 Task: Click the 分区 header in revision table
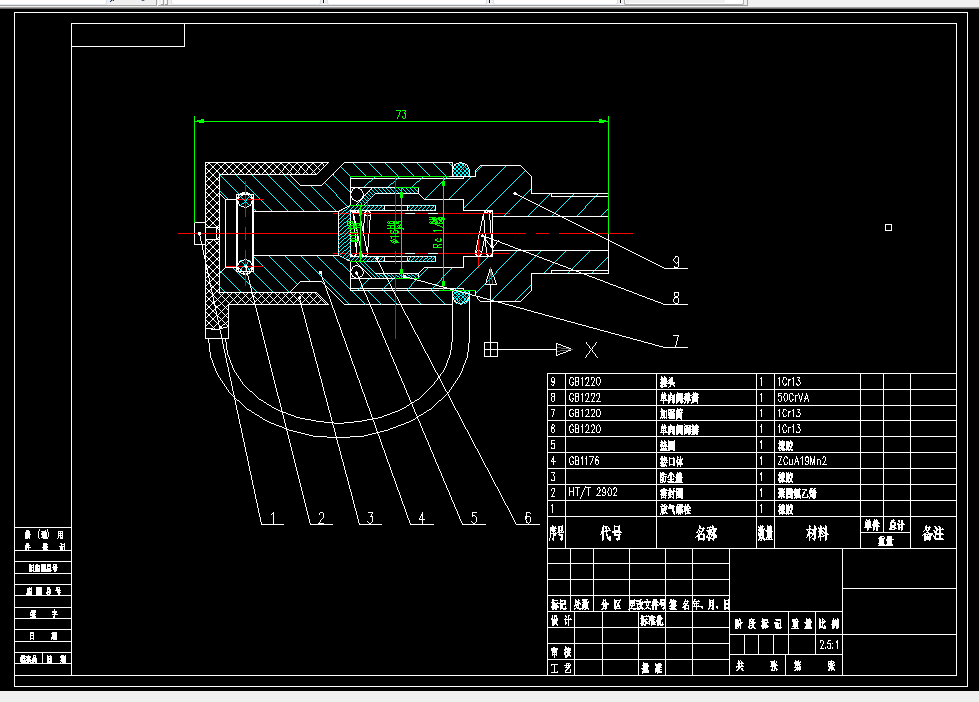(x=611, y=605)
